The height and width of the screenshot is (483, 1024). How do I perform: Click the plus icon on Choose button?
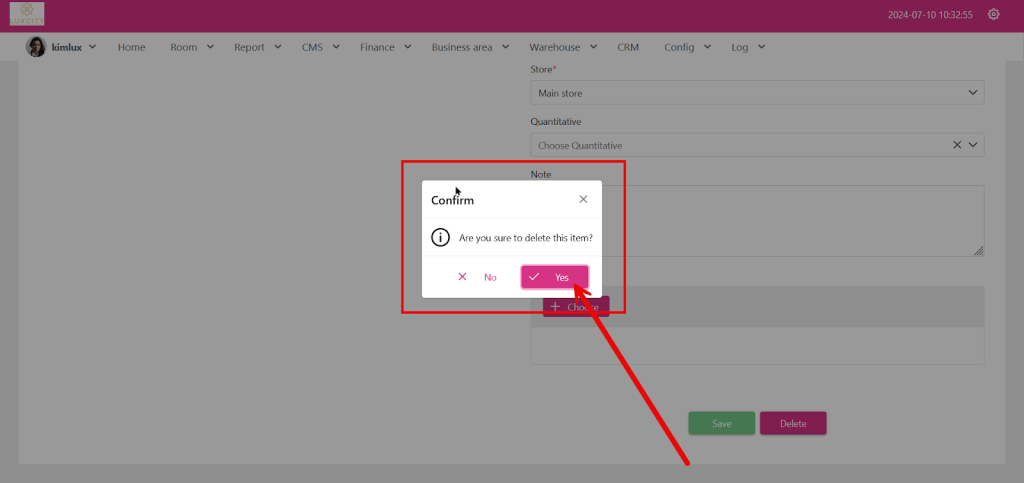click(x=555, y=307)
